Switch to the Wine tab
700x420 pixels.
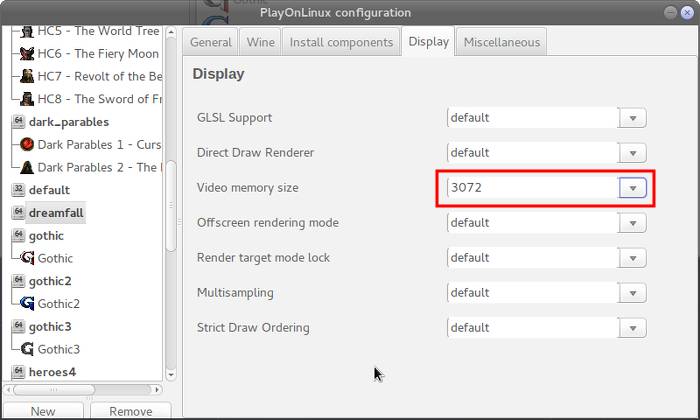click(x=260, y=42)
